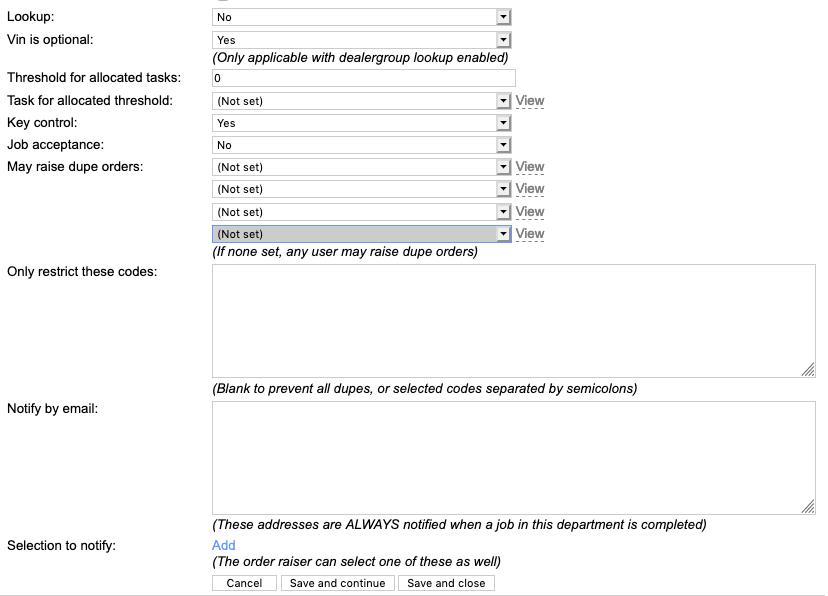Click View link for fourth dupe orders row
828x596 pixels.
pyautogui.click(x=529, y=234)
